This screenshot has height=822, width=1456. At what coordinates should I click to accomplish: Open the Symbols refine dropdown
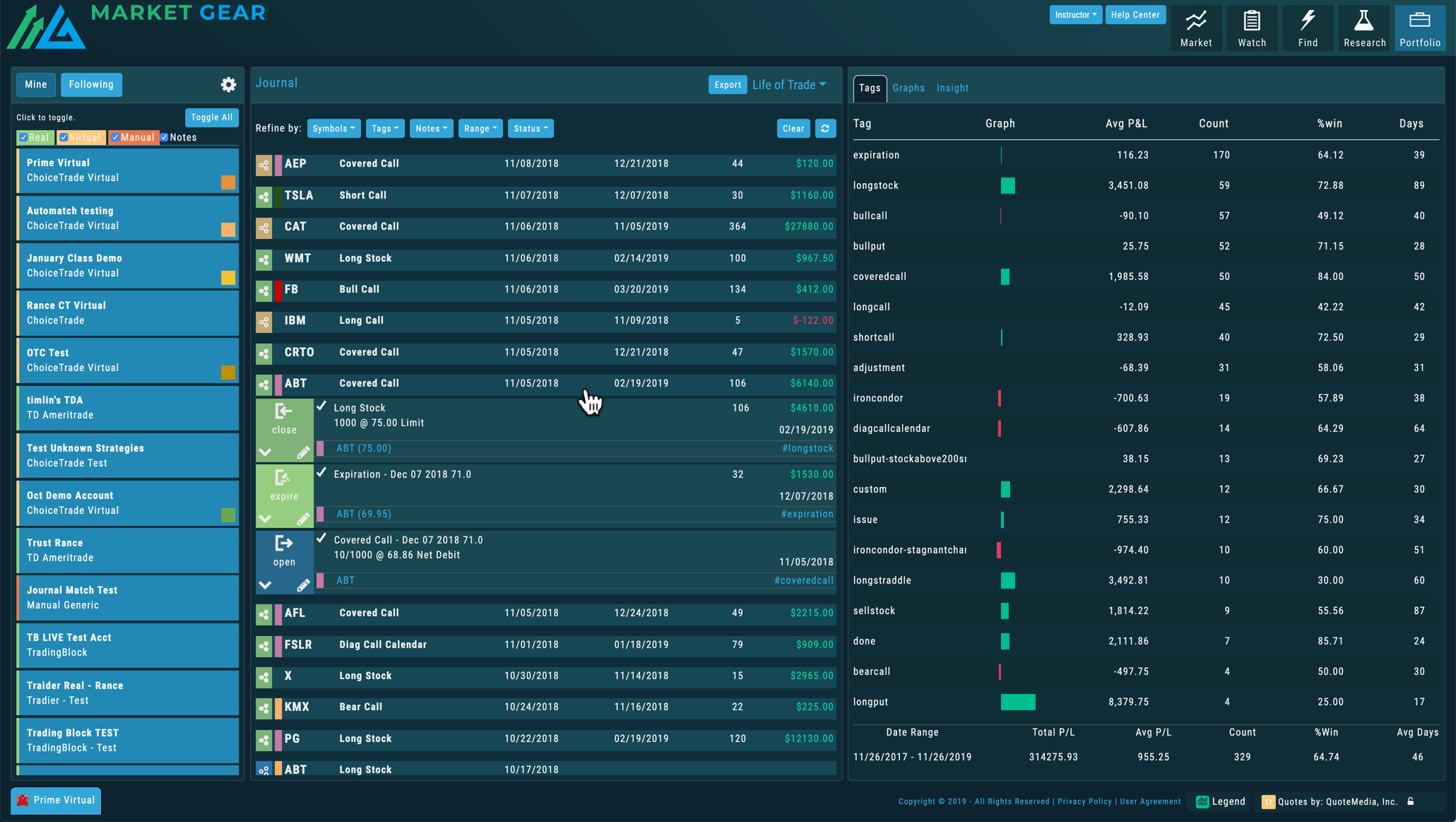click(x=333, y=129)
